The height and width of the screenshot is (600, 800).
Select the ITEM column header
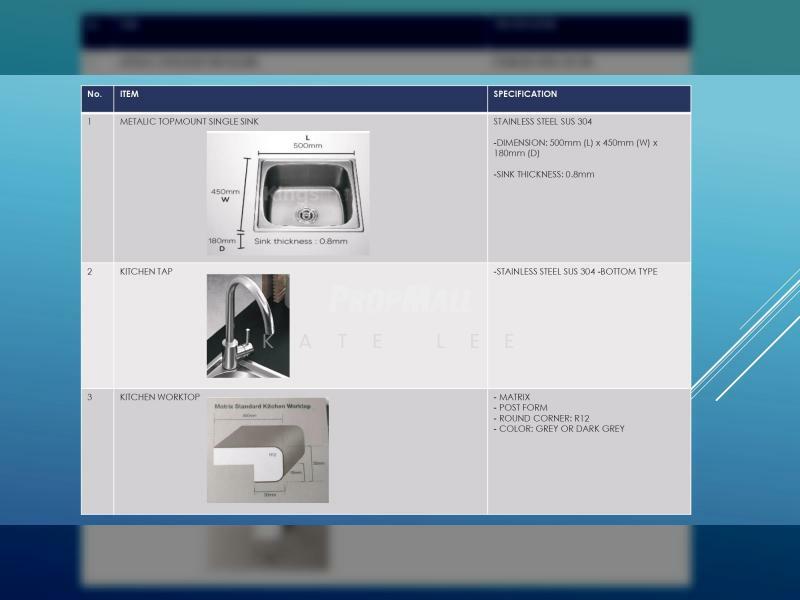click(129, 95)
